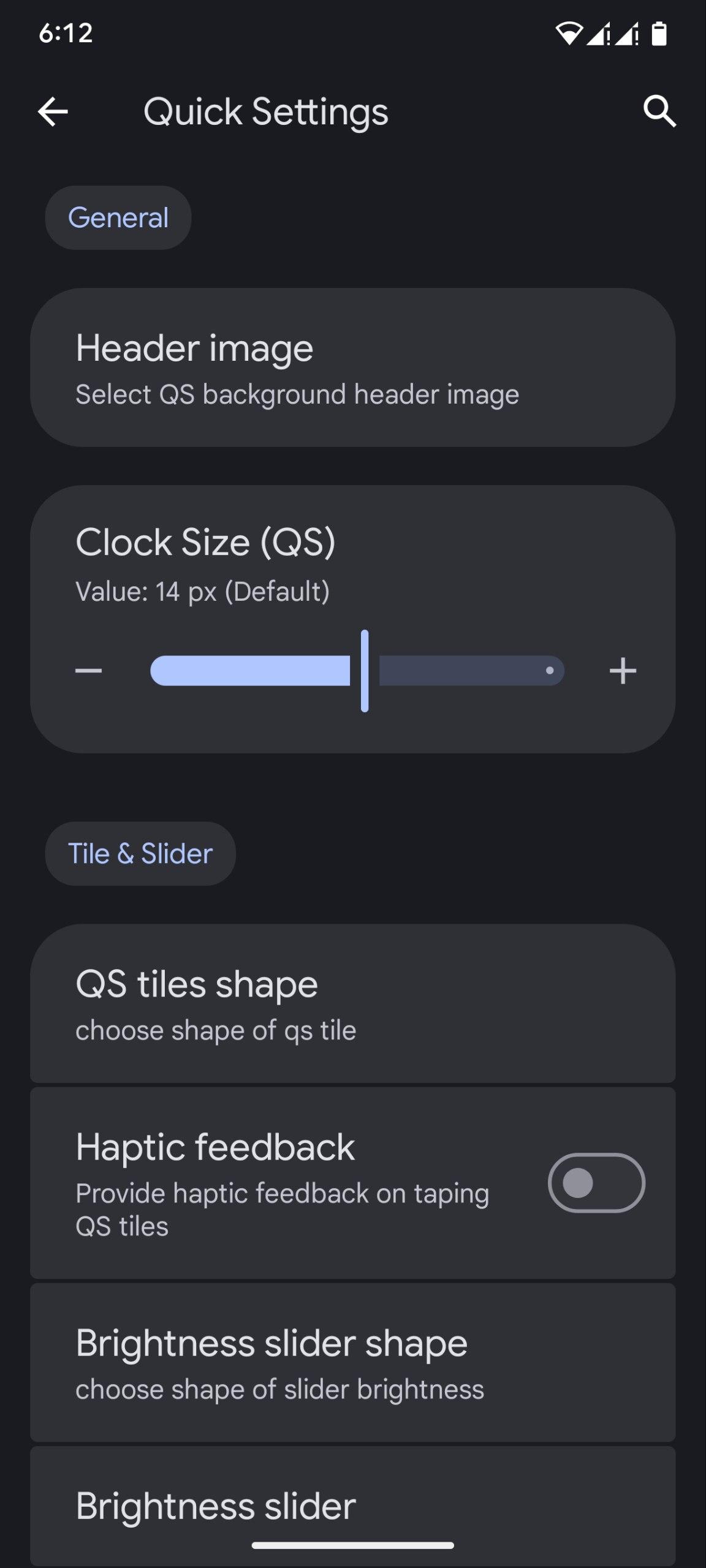Open QS tiles shape chooser
706x1568 pixels.
click(353, 1003)
